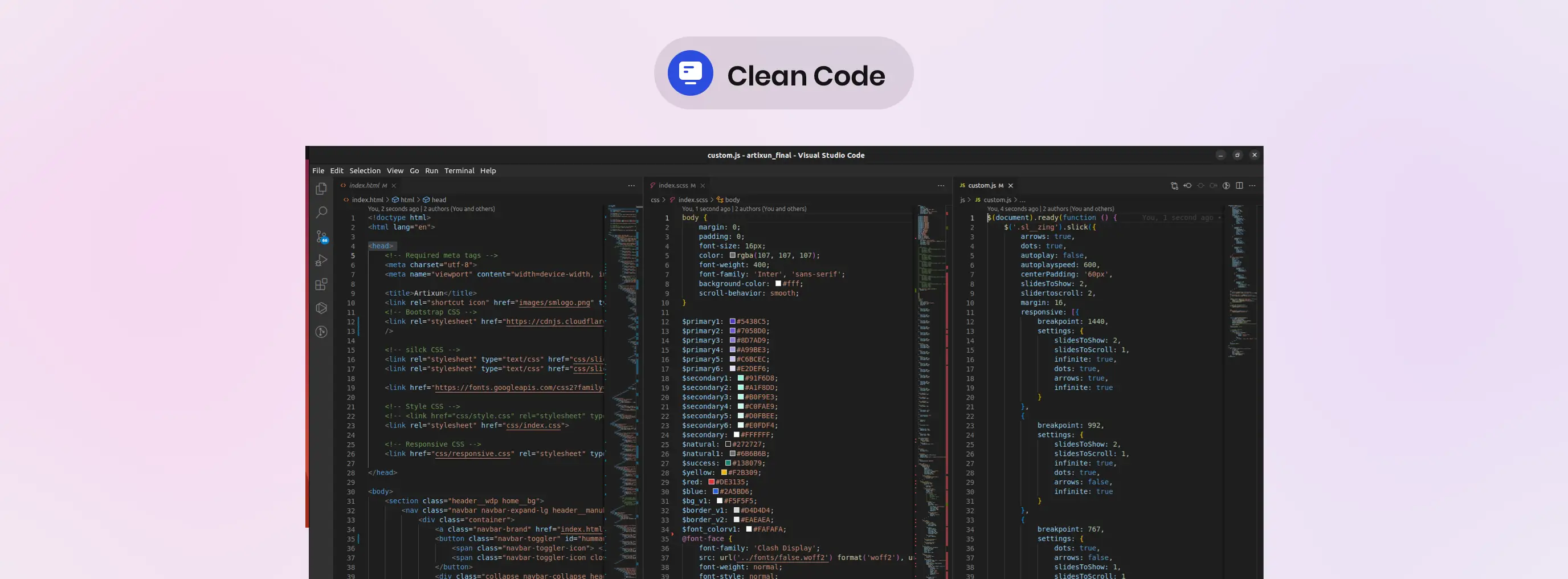Image resolution: width=1568 pixels, height=579 pixels.
Task: Open the Terminal menu
Action: 459,171
